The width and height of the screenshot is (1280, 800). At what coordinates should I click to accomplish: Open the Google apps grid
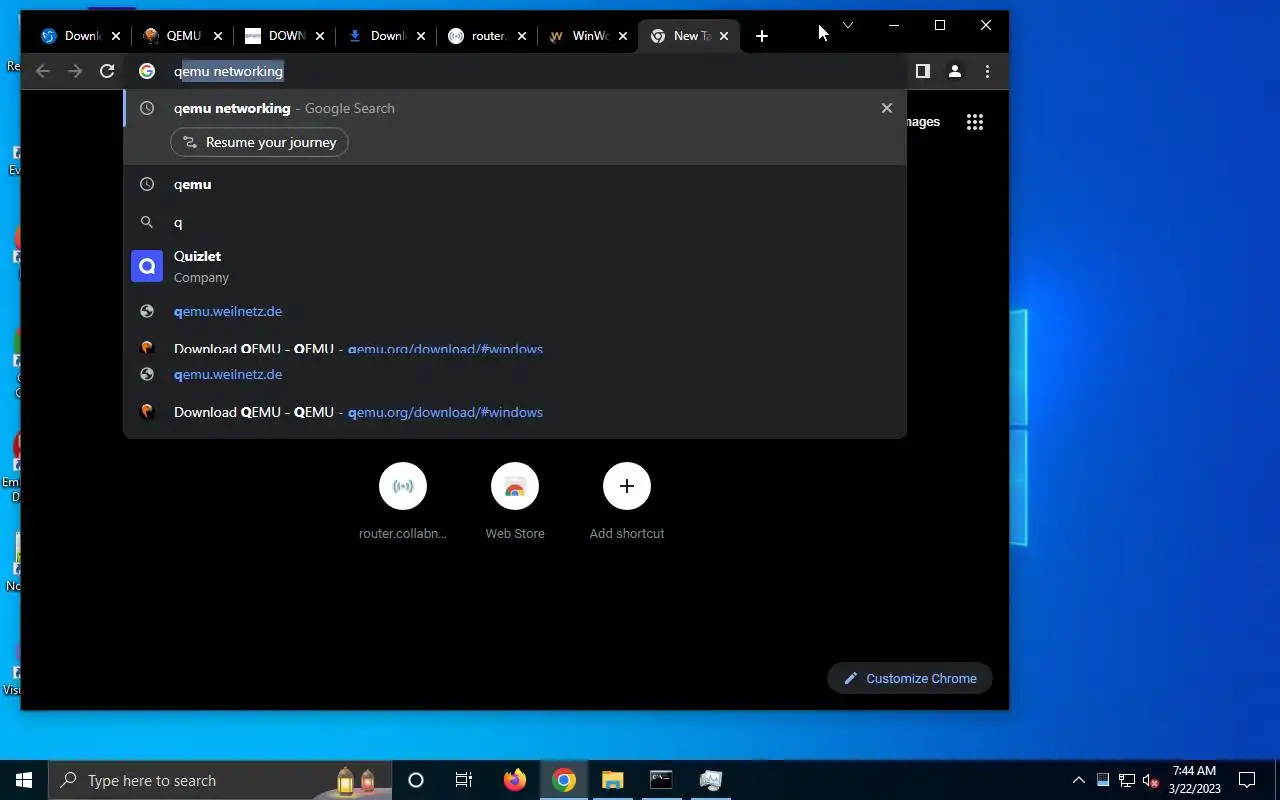[x=975, y=122]
